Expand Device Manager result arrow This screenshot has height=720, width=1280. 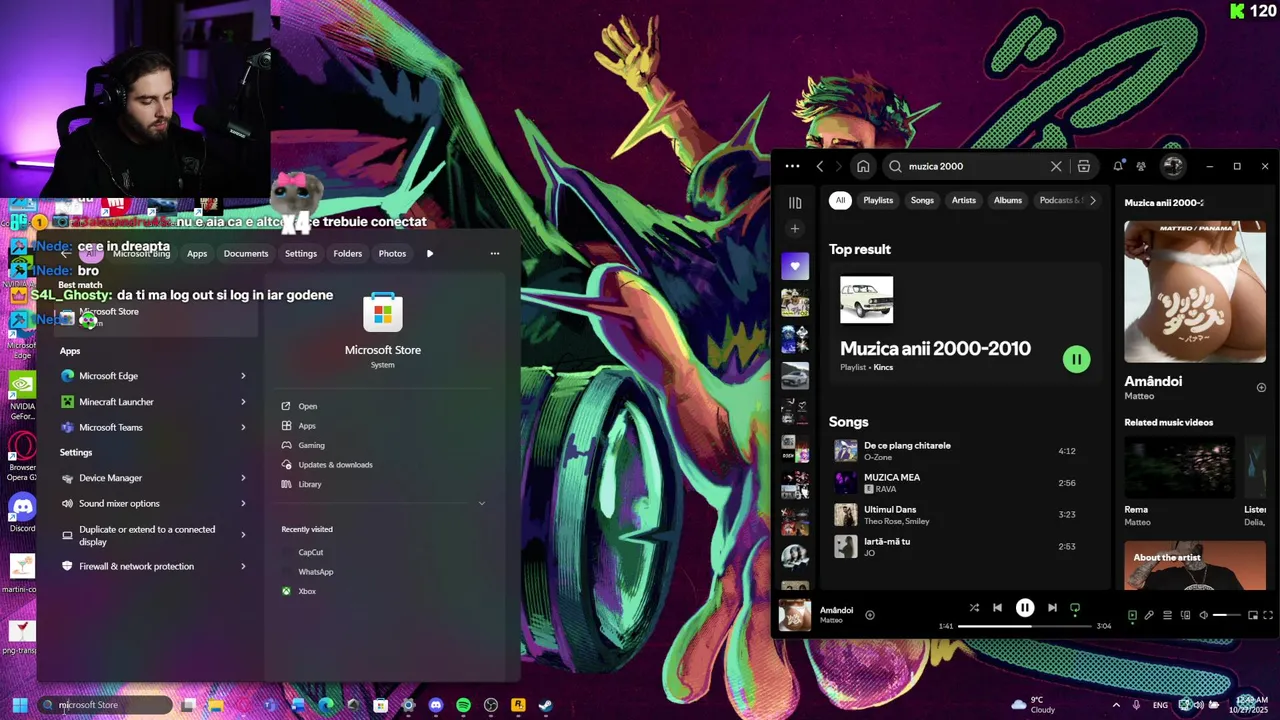[x=243, y=478]
